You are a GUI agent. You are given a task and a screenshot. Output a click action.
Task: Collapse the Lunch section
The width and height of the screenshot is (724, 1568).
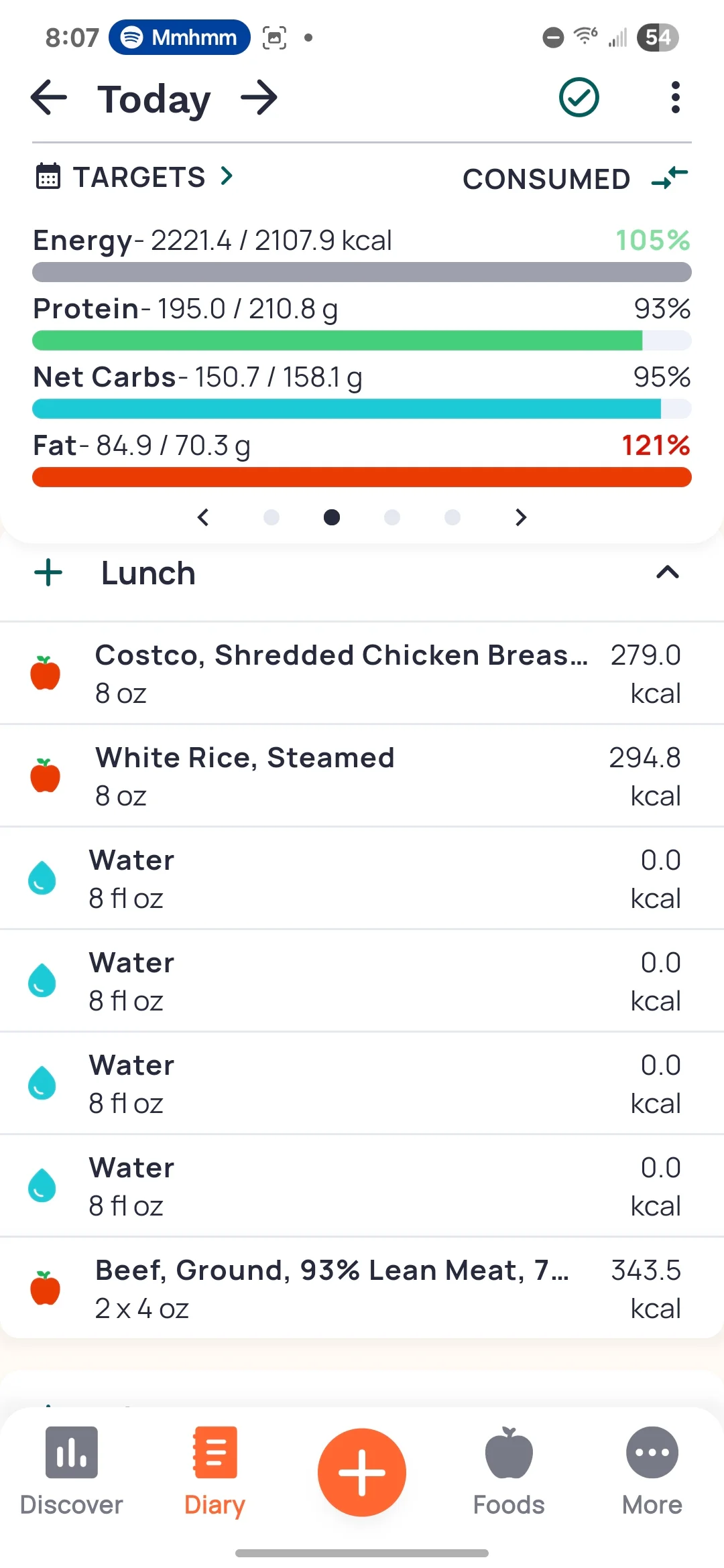(x=667, y=573)
